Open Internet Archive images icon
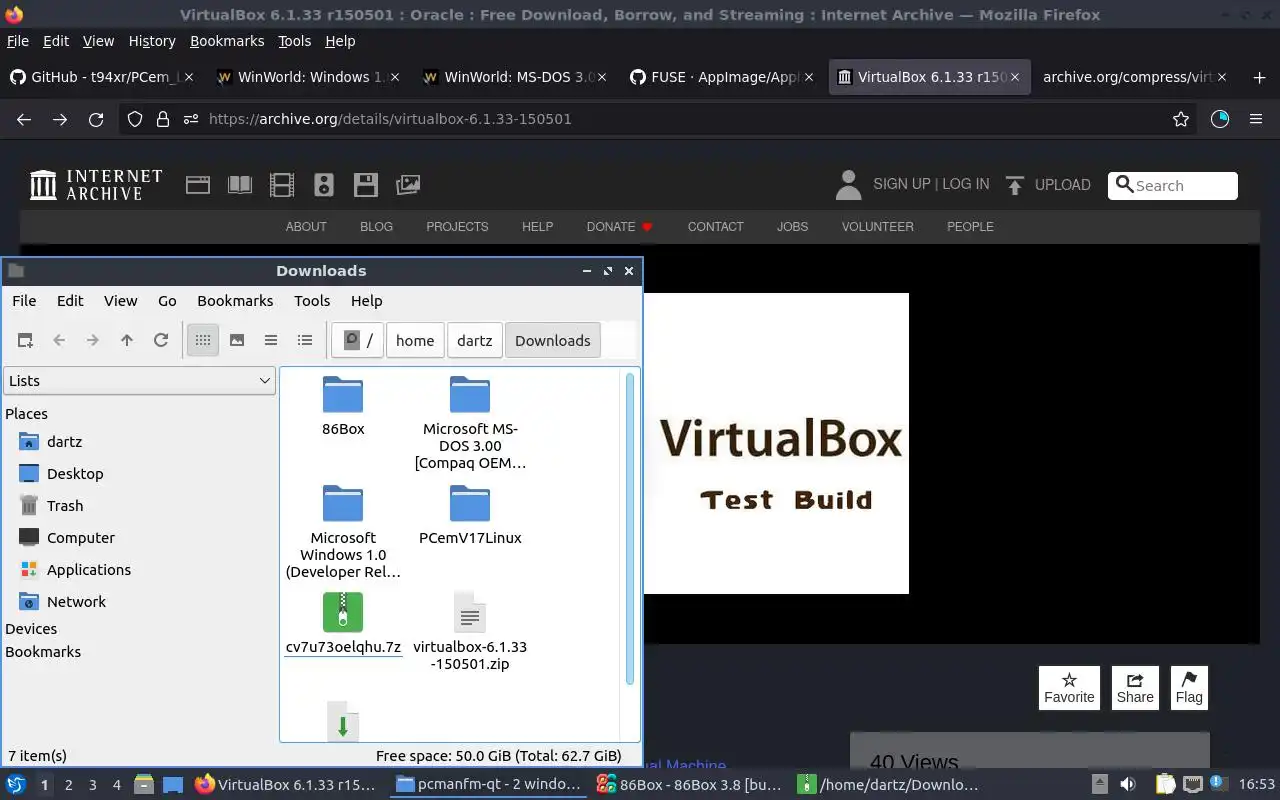This screenshot has height=800, width=1280. click(x=408, y=185)
